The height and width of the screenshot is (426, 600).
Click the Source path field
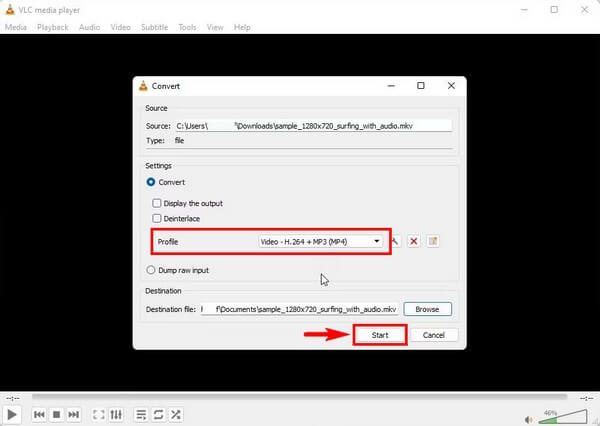point(313,126)
